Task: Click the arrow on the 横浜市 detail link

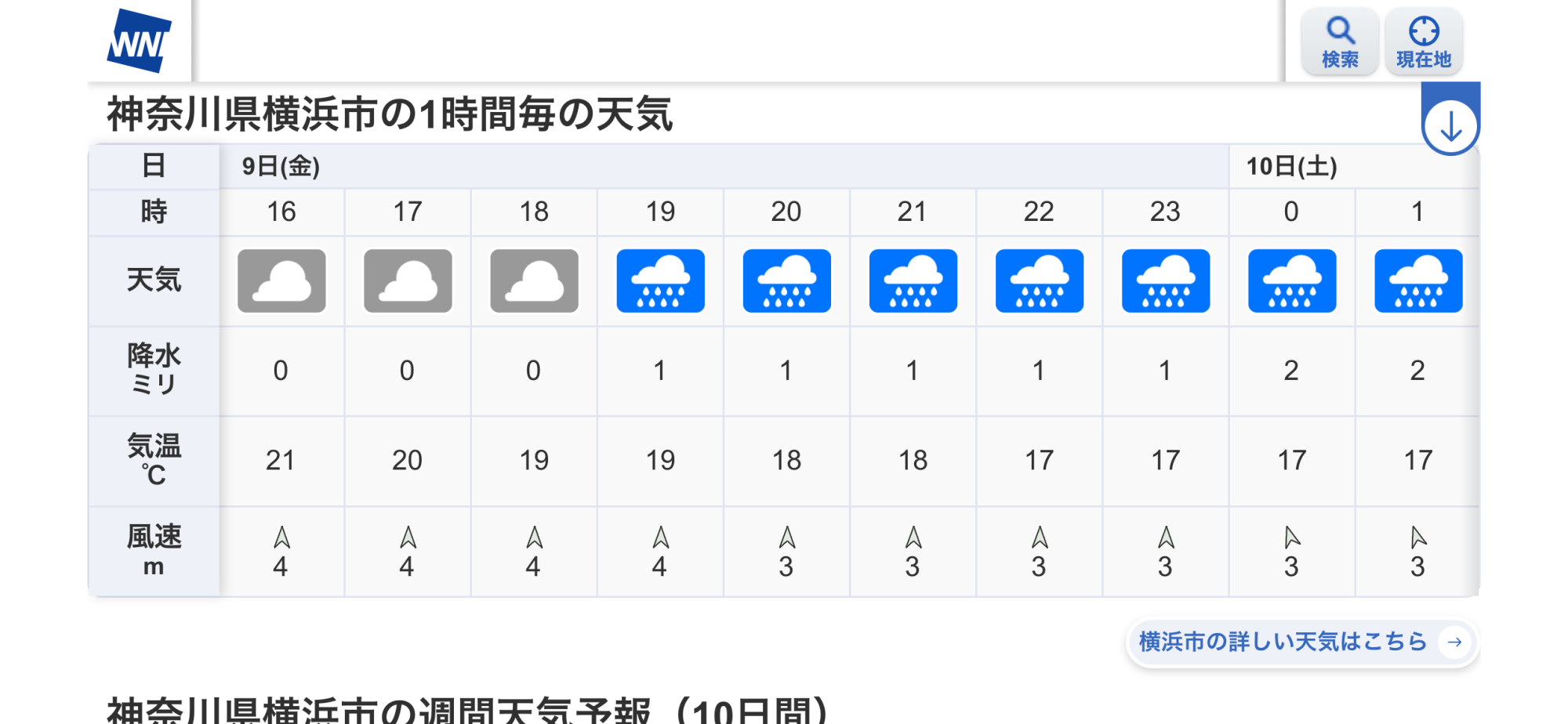Action: (x=1455, y=642)
